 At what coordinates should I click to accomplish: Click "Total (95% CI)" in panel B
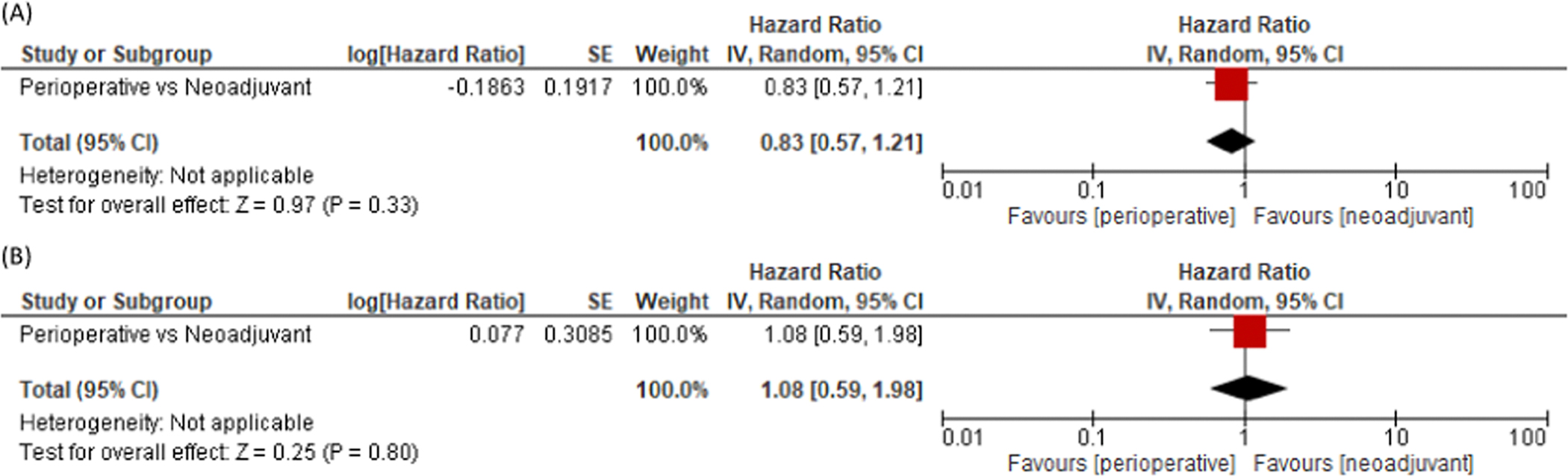[x=89, y=390]
